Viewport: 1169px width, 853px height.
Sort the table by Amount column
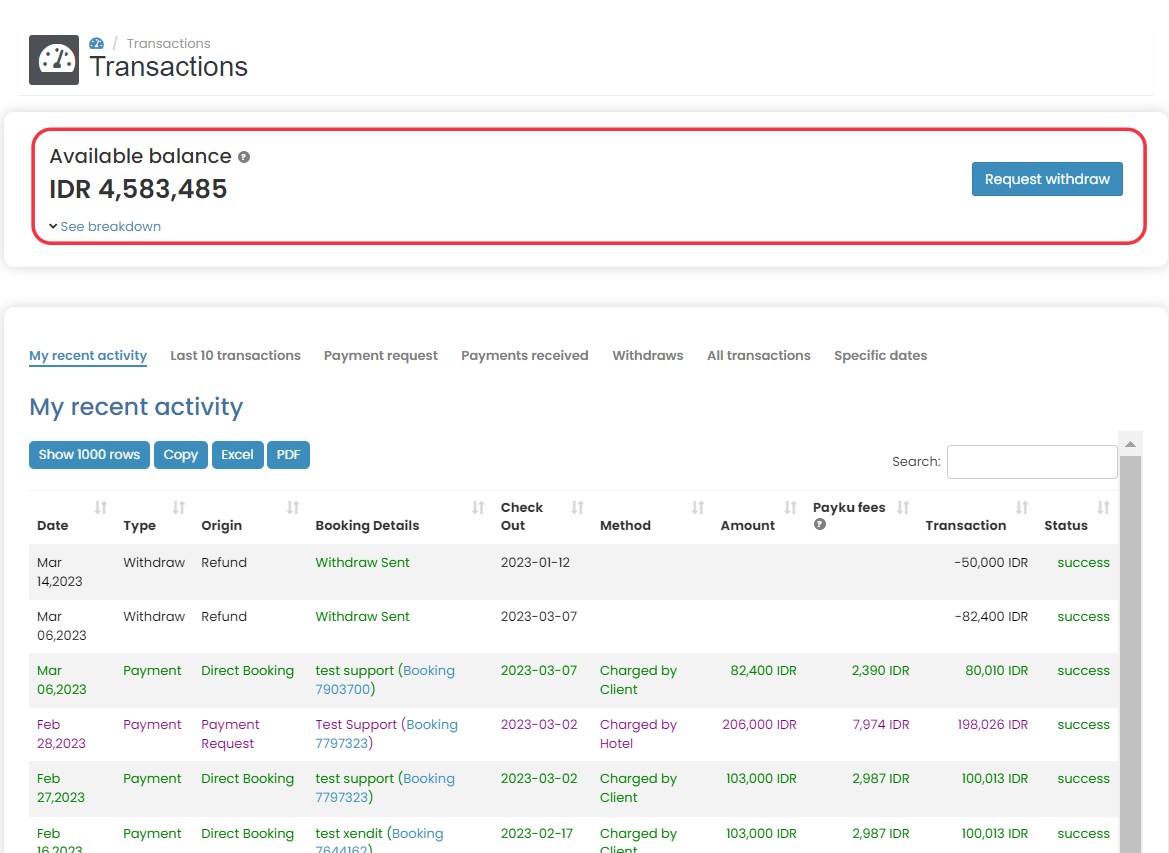tap(791, 508)
